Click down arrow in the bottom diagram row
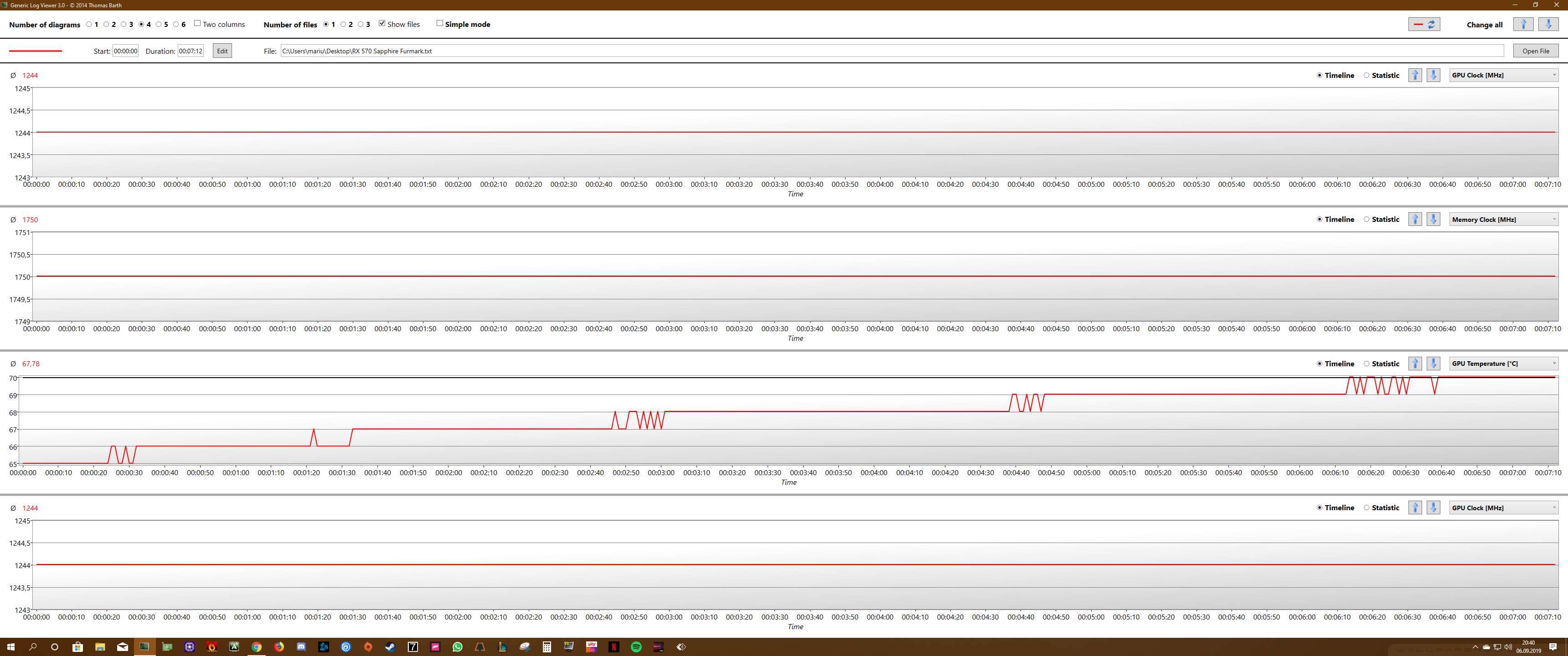 coord(1433,508)
